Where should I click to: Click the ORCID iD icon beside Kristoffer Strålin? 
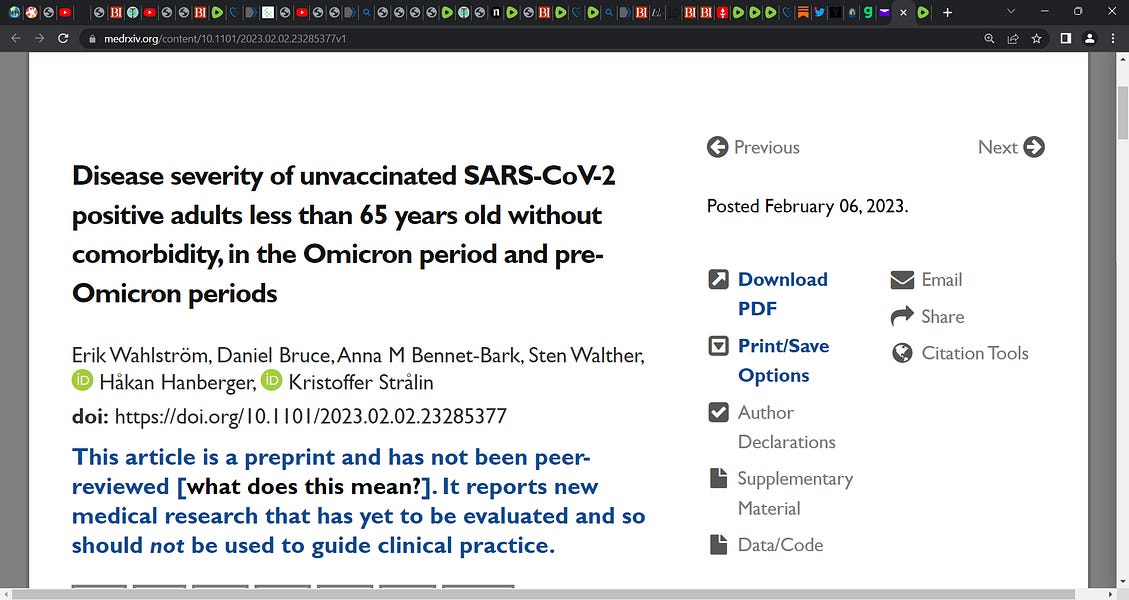click(x=271, y=380)
